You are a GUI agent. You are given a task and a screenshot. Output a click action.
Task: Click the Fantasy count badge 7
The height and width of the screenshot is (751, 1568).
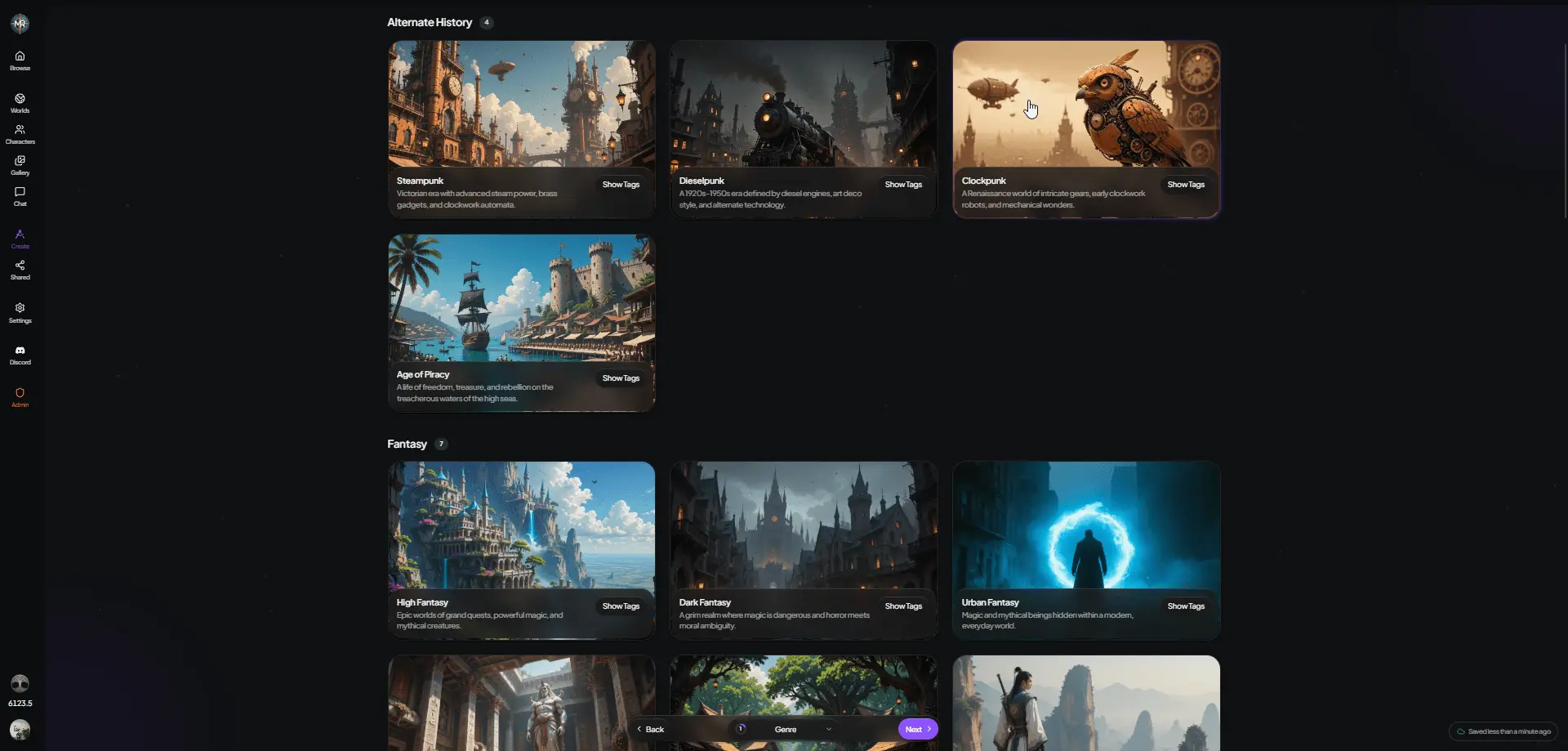point(441,444)
